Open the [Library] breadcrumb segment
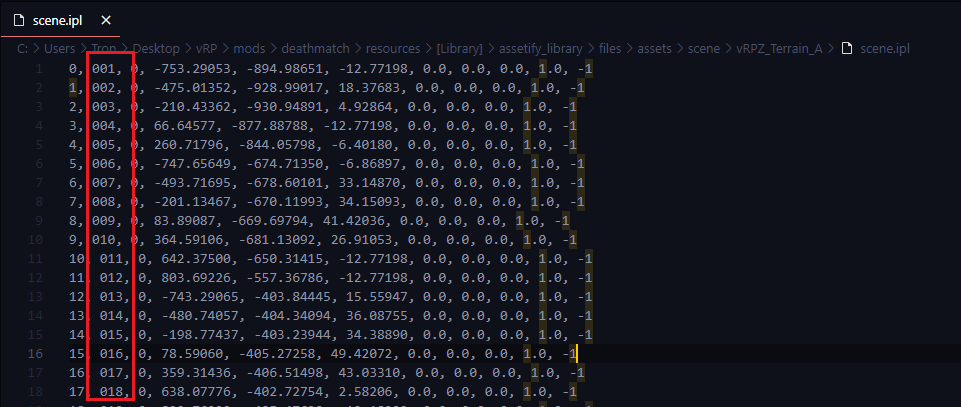 click(x=460, y=48)
